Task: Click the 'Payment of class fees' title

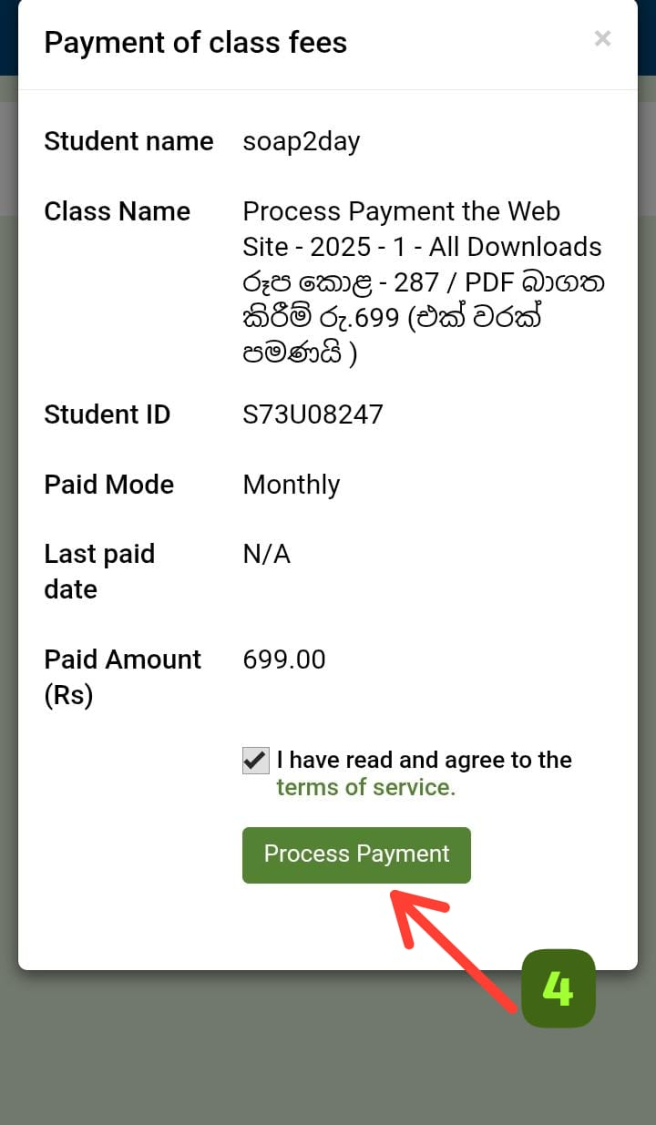Action: tap(195, 43)
